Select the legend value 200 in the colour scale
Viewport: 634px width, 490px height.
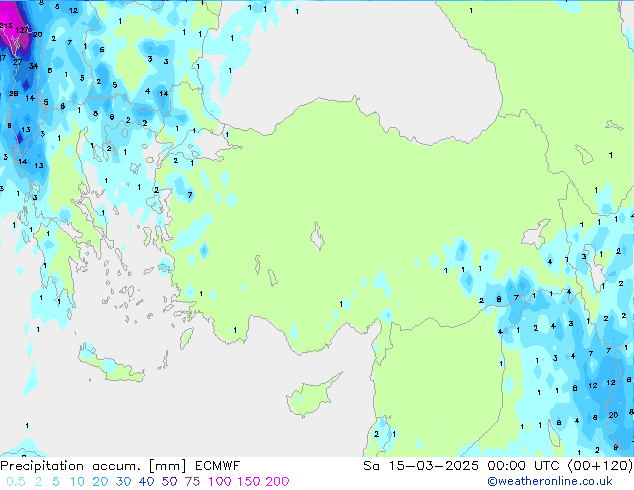tap(277, 482)
